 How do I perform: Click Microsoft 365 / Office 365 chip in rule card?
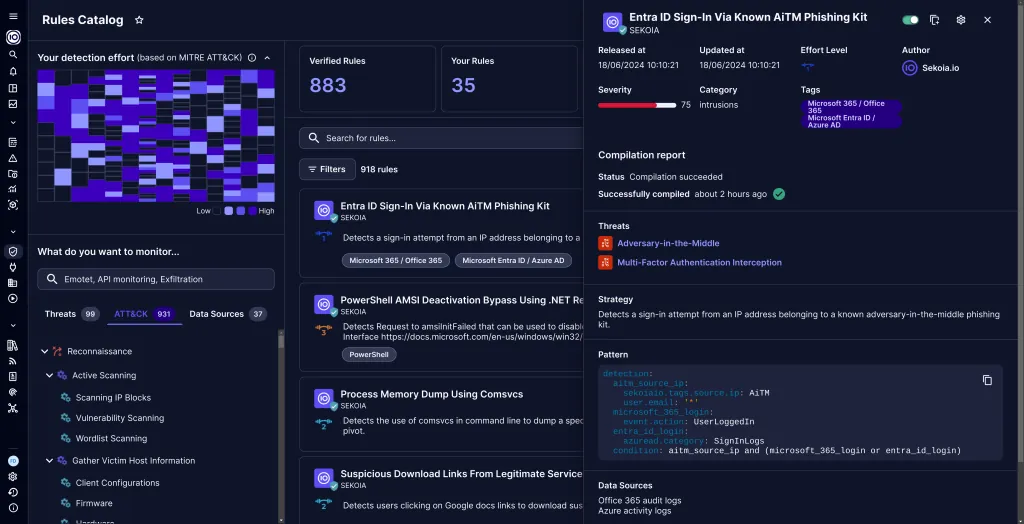pos(396,261)
